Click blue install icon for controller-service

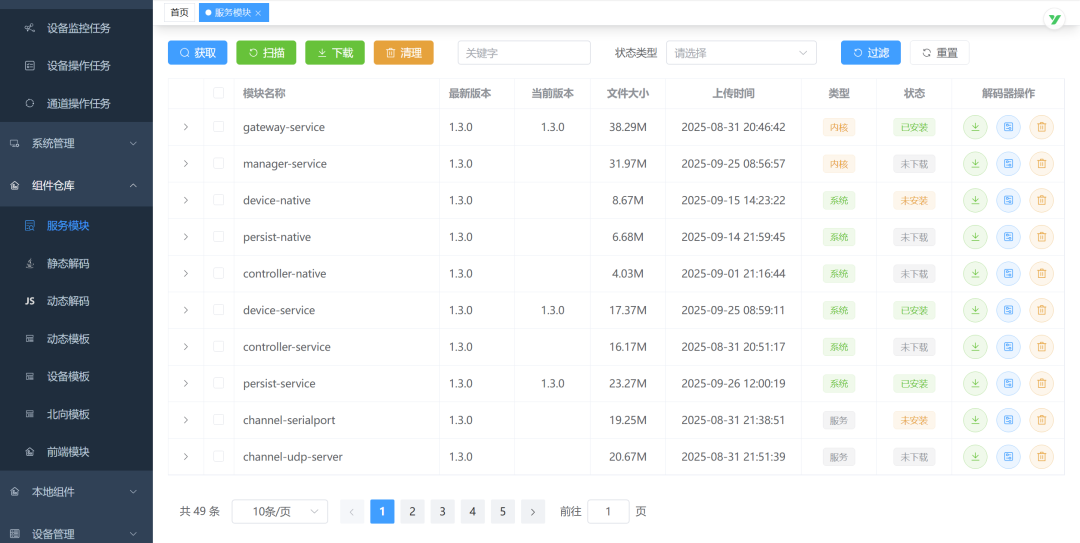coord(1008,347)
